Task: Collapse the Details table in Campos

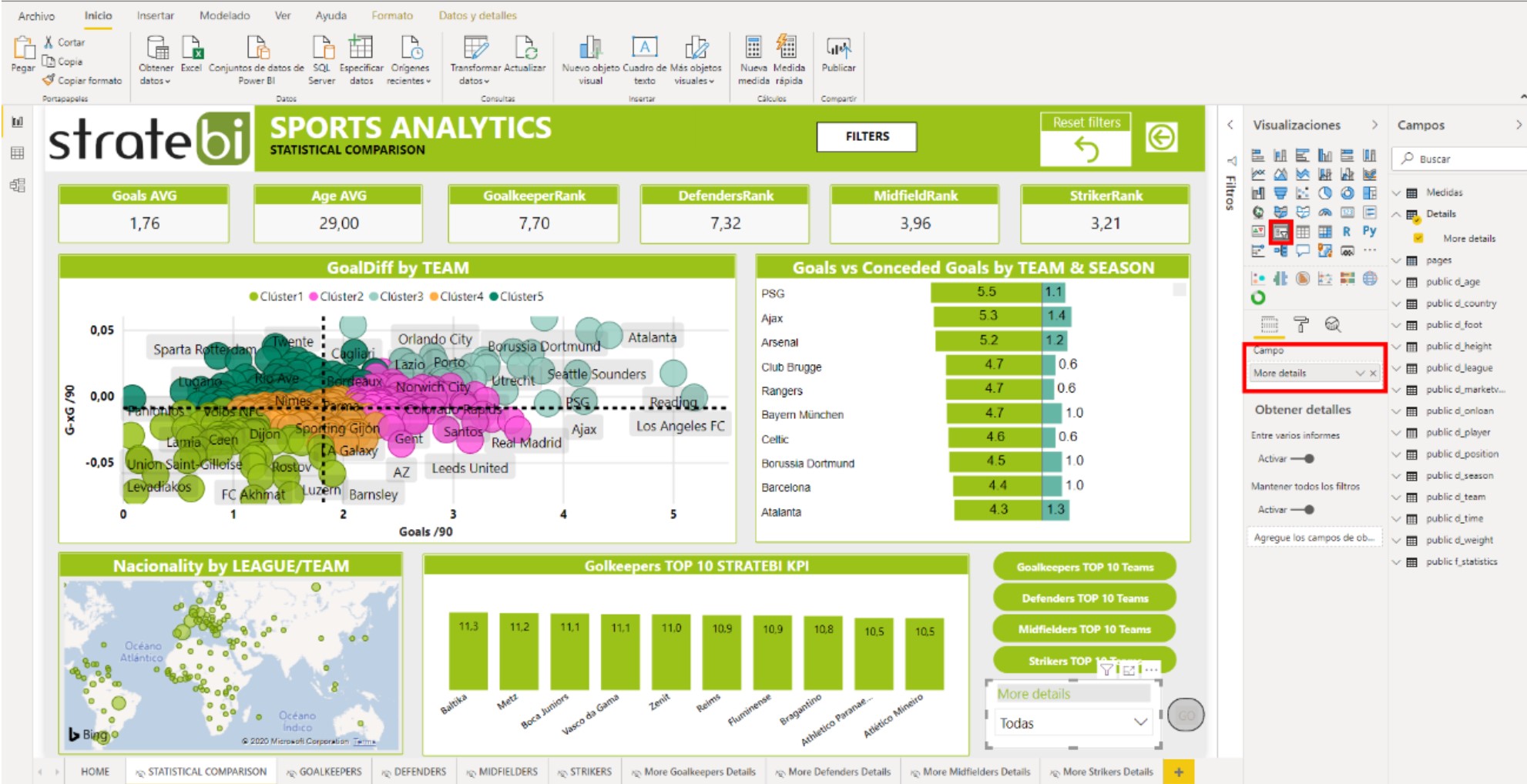Action: [x=1396, y=214]
